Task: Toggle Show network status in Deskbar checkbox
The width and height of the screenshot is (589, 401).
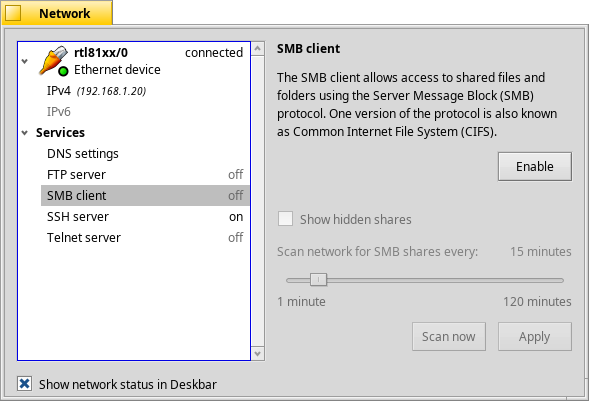Action: click(24, 384)
